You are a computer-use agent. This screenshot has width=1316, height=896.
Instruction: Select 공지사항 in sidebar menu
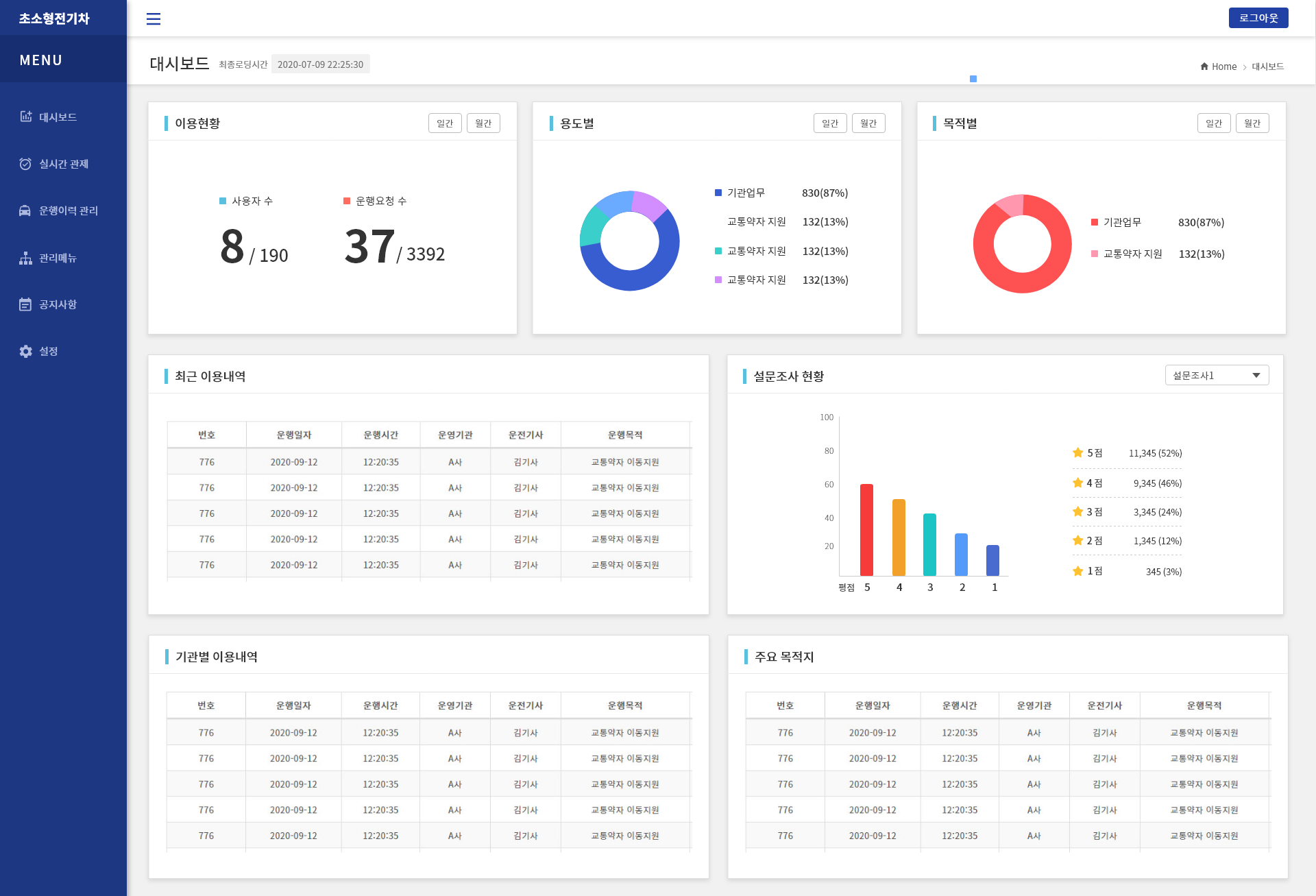(58, 304)
